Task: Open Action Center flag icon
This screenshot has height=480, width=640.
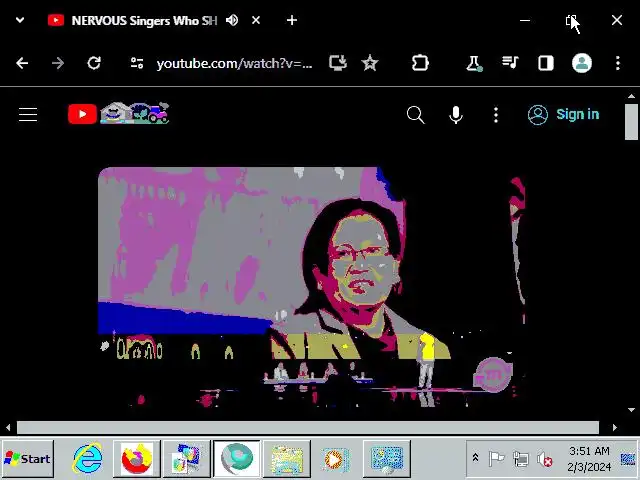Action: pyautogui.click(x=496, y=459)
